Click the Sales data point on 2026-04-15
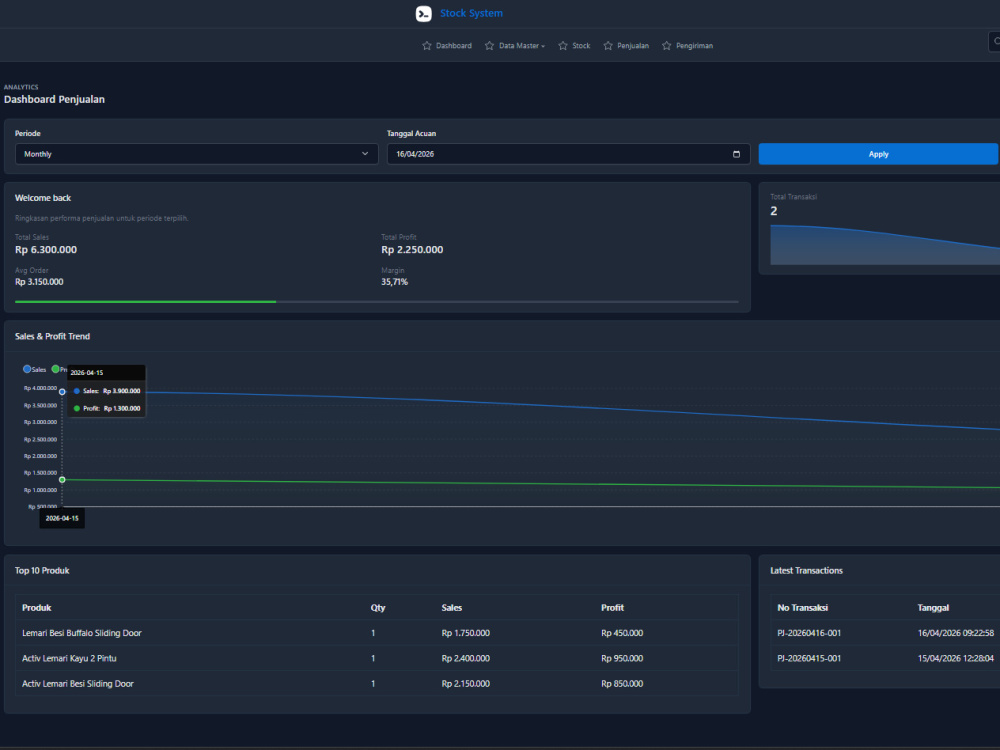This screenshot has width=1000, height=750. coord(62,392)
